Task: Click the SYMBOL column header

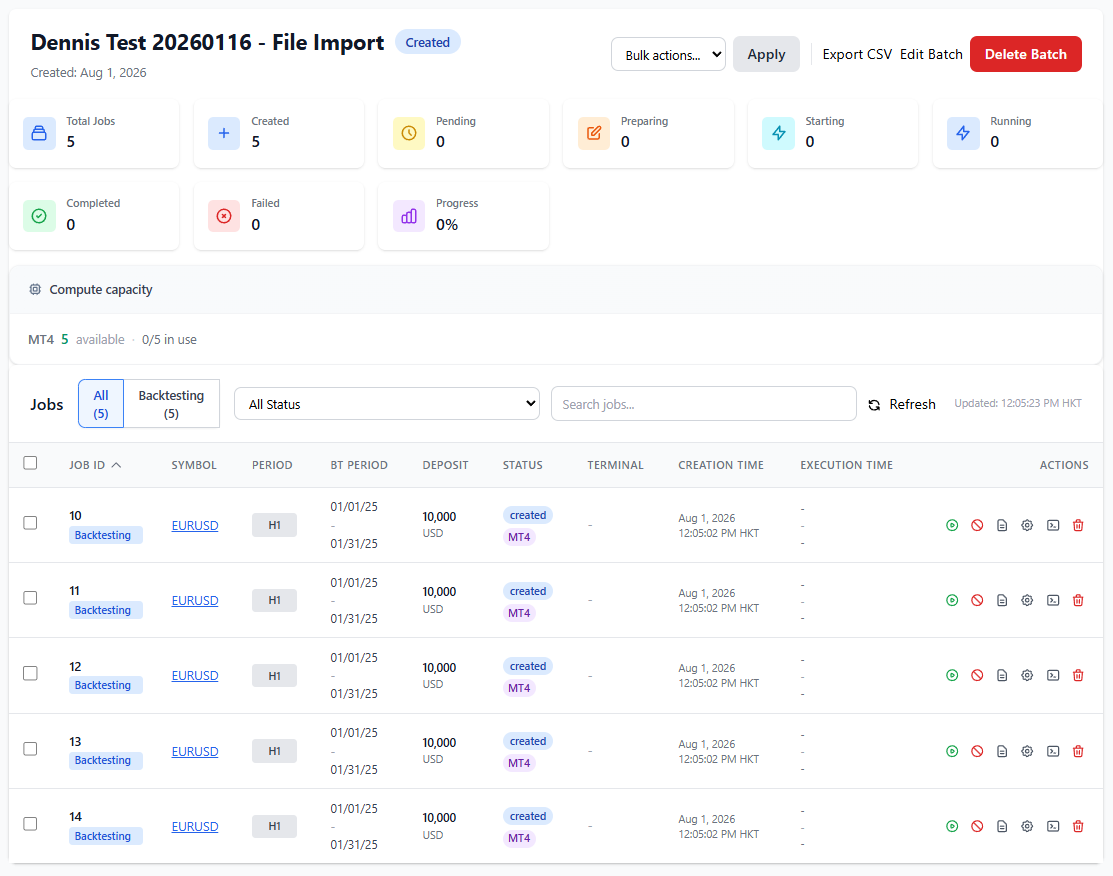Action: pyautogui.click(x=194, y=465)
